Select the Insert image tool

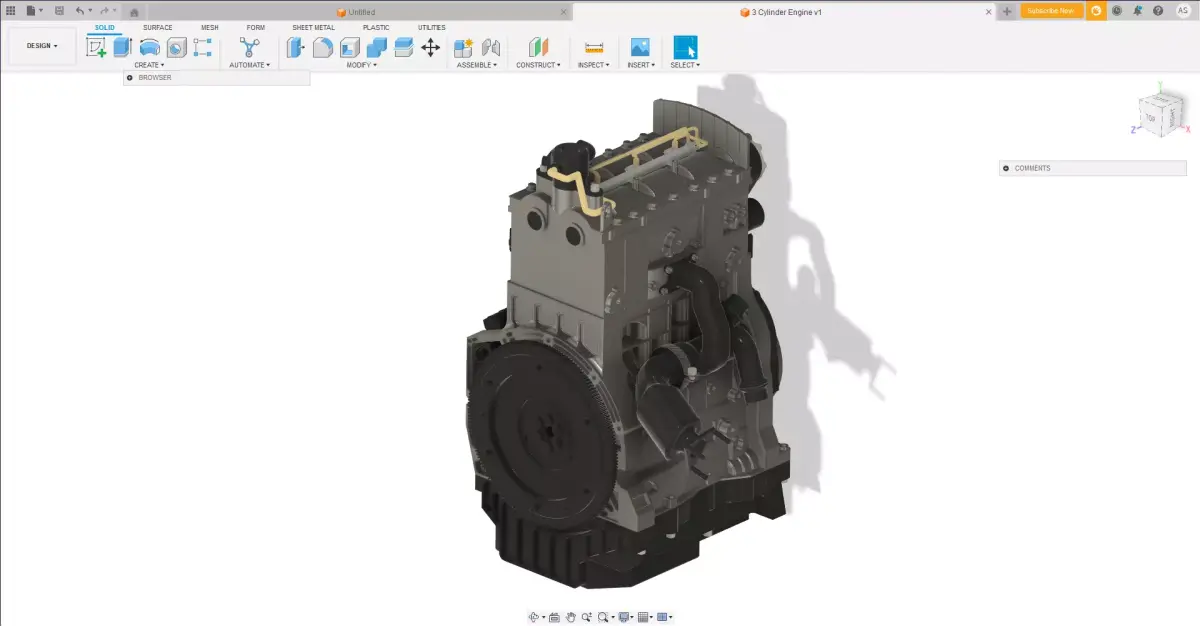[643, 46]
